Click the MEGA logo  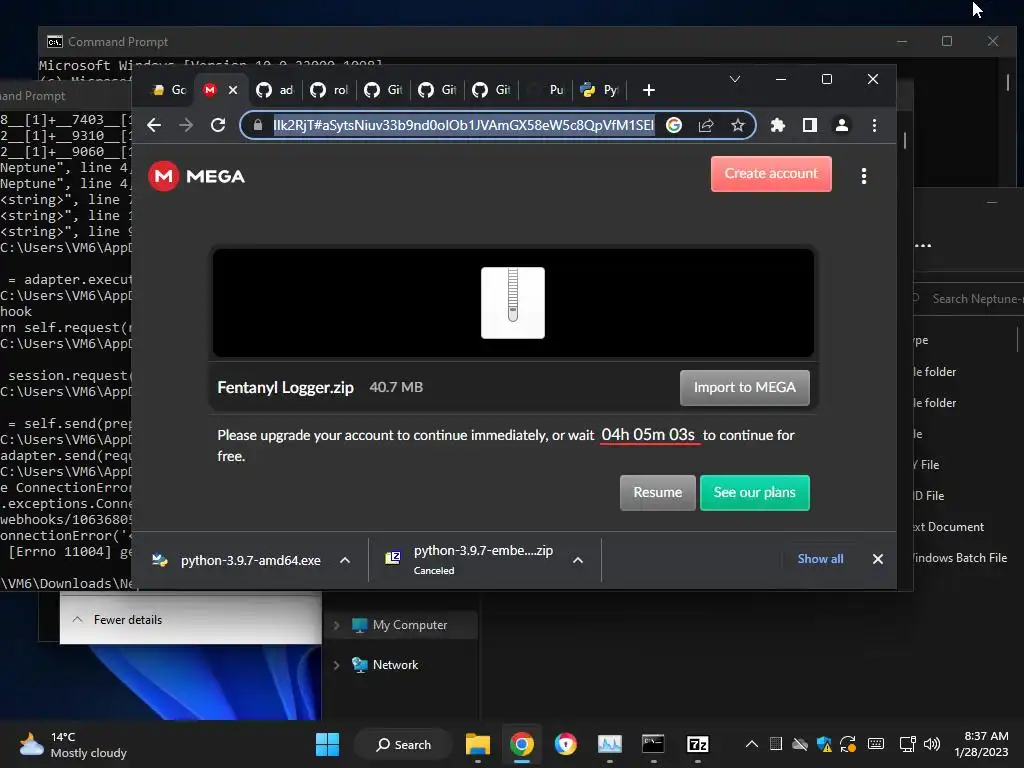coord(197,176)
